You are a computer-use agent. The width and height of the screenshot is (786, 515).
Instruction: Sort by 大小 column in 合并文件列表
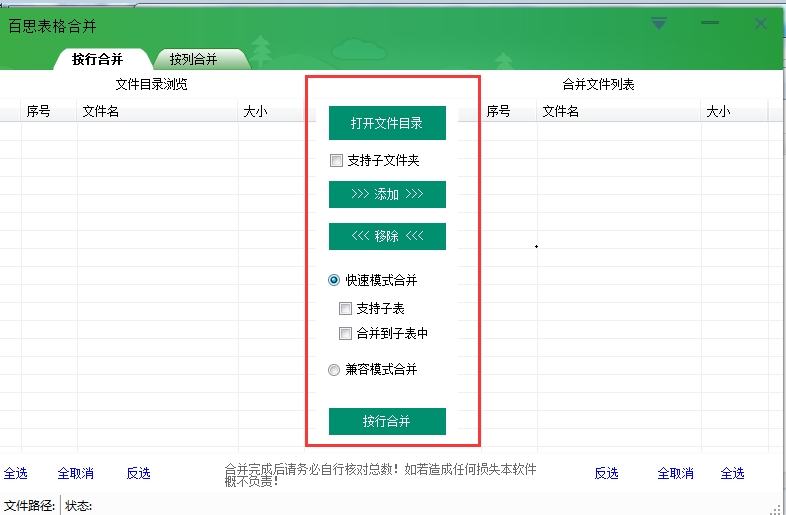tap(734, 111)
